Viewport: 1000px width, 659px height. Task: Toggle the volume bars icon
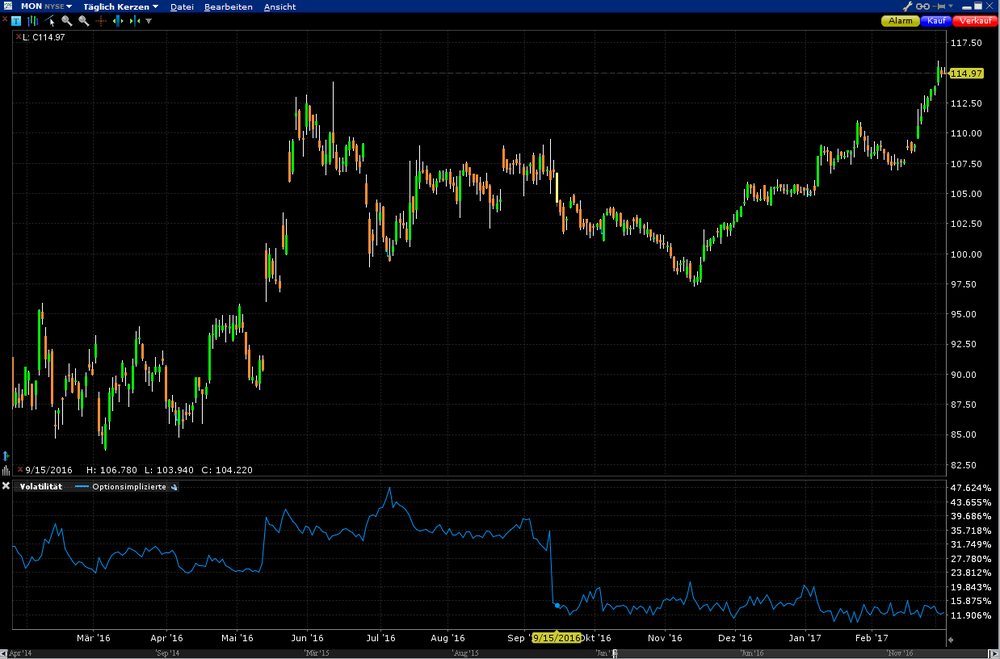[6, 471]
